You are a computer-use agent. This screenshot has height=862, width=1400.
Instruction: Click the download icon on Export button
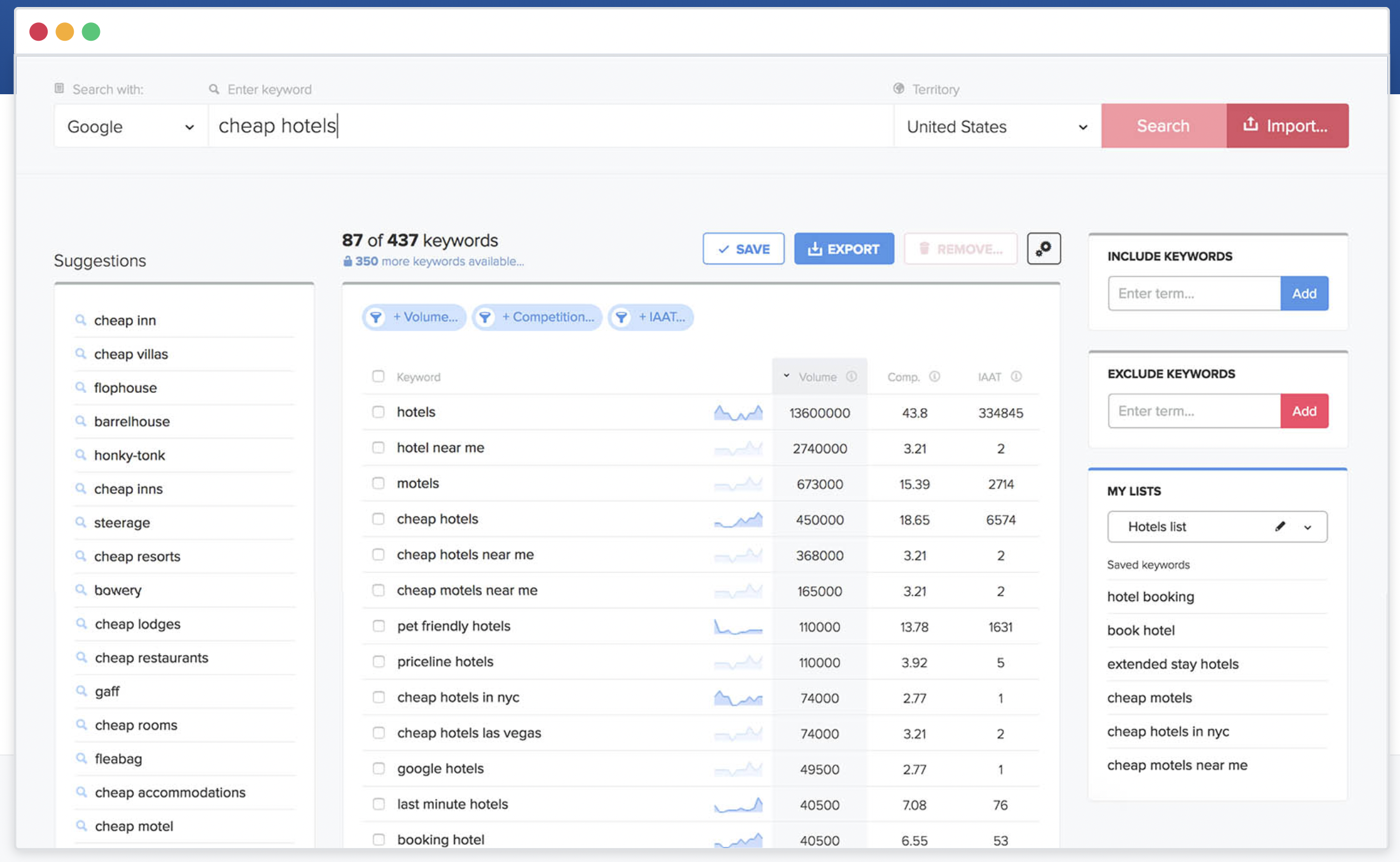816,248
